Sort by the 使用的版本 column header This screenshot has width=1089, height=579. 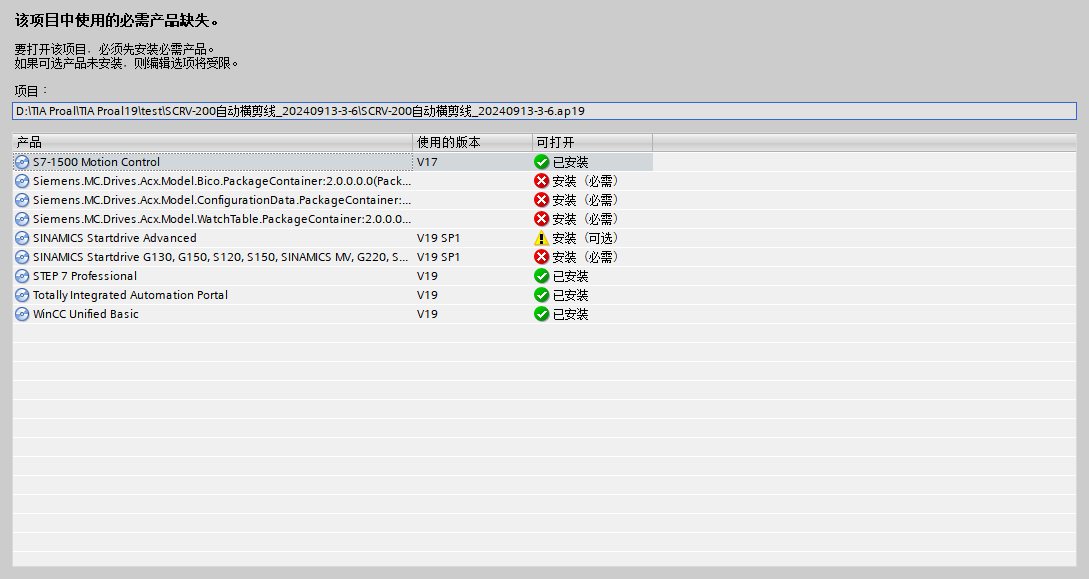(x=472, y=142)
